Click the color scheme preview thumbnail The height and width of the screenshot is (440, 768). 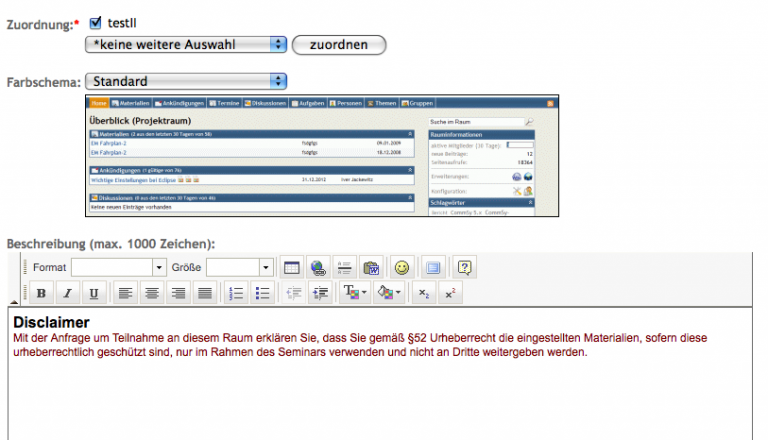(x=322, y=156)
